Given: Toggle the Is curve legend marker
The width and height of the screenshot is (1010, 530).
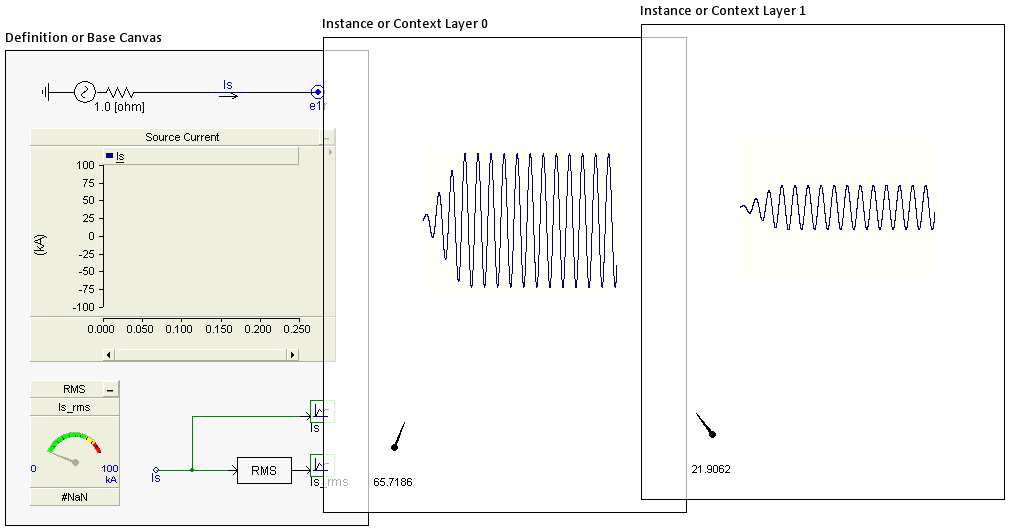Looking at the screenshot, I should pyautogui.click(x=110, y=156).
